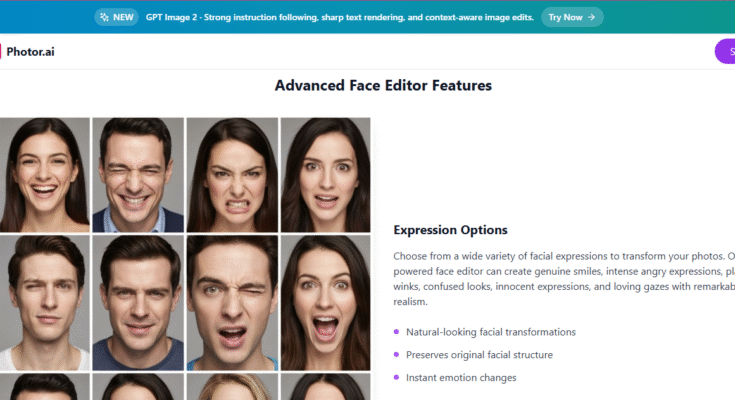Click the GPT Image 2 announcement text

pyautogui.click(x=339, y=17)
